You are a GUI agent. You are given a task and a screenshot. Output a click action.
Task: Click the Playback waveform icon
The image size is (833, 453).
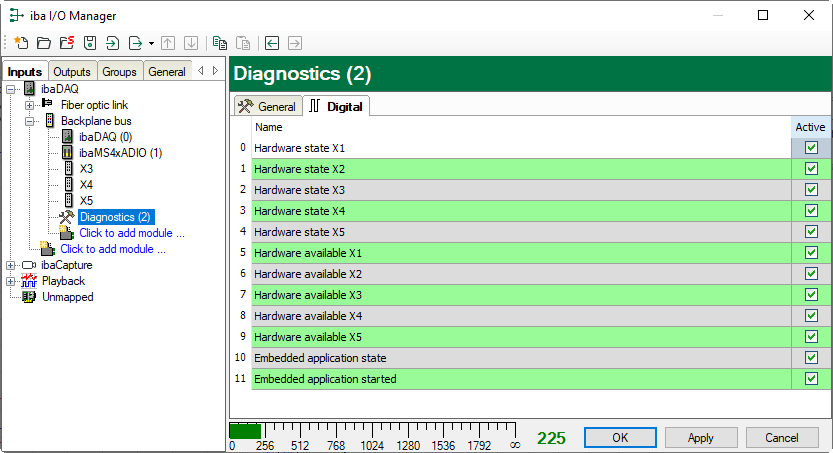click(29, 280)
